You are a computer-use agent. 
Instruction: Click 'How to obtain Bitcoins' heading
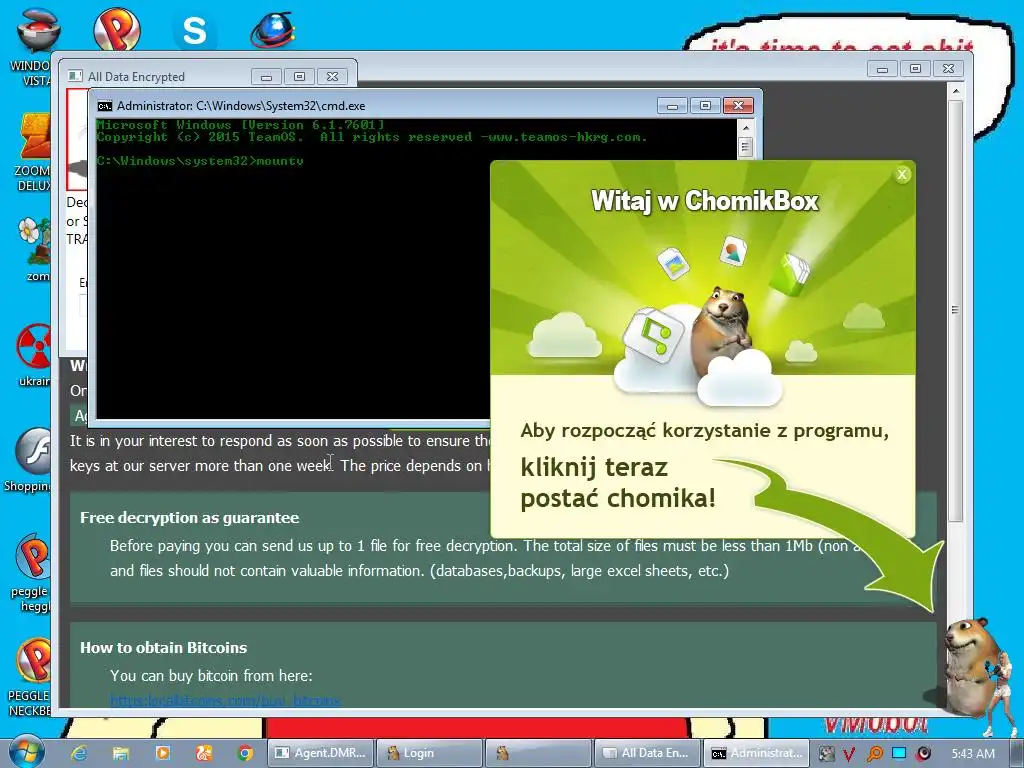pyautogui.click(x=163, y=648)
